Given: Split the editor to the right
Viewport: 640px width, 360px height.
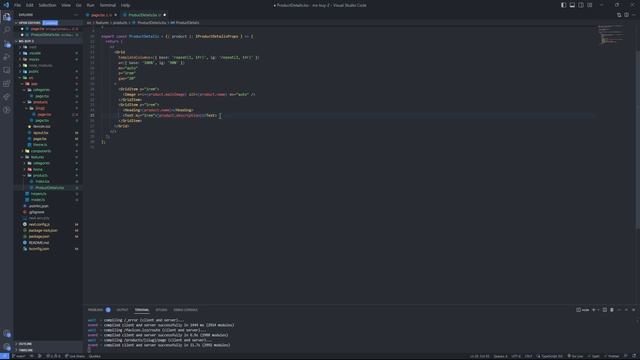Looking at the screenshot, I should point(626,15).
